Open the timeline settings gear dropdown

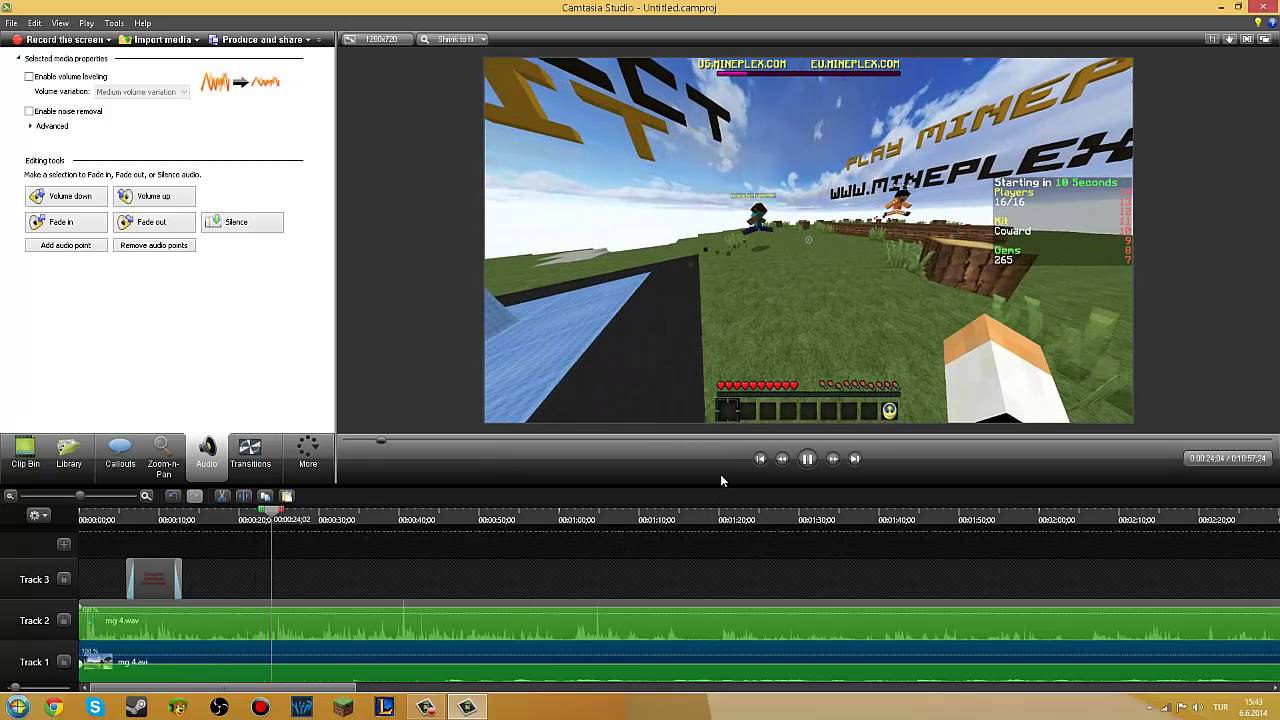38,516
